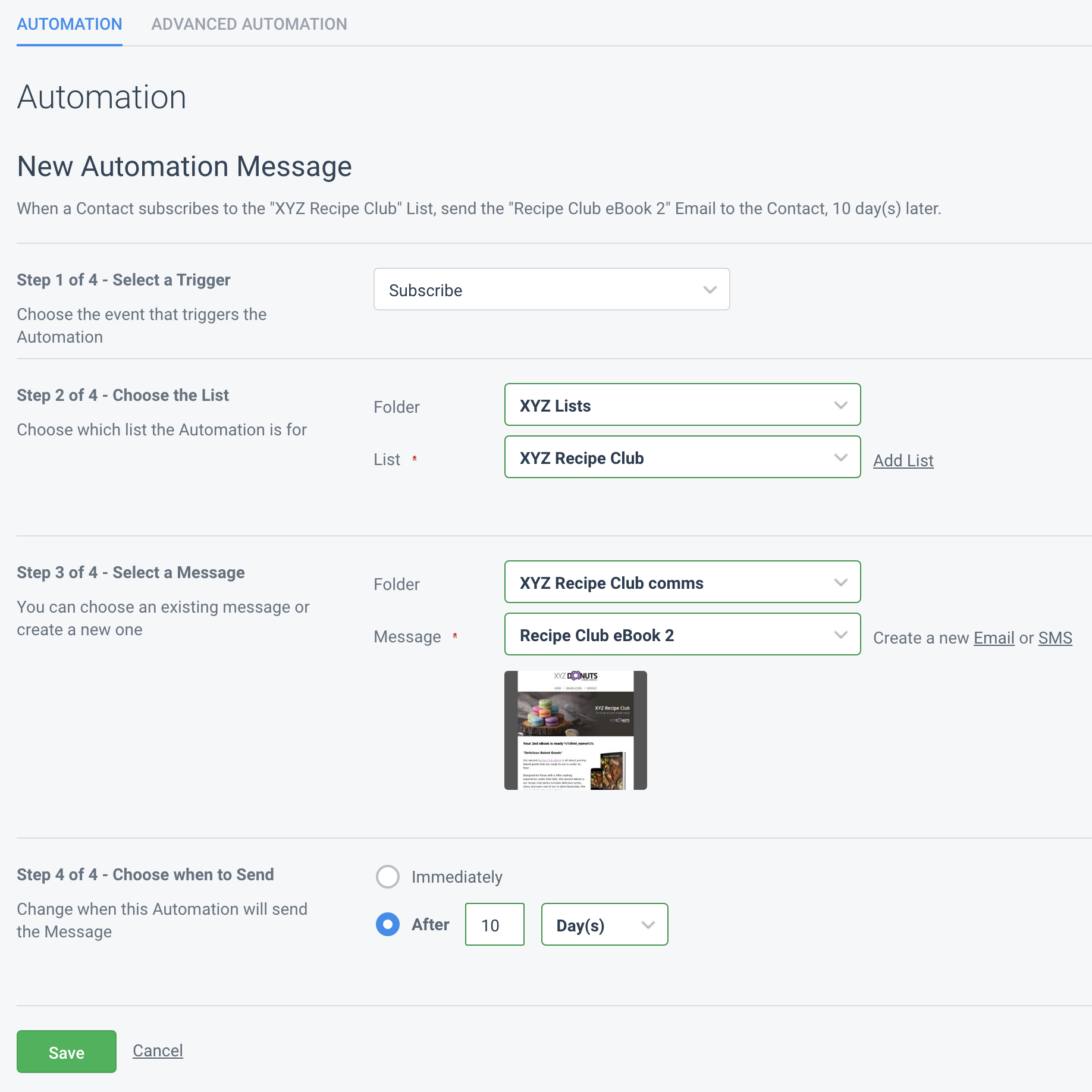Expand the XYZ Lists folder dropdown
Screen dimensions: 1092x1092
(682, 405)
